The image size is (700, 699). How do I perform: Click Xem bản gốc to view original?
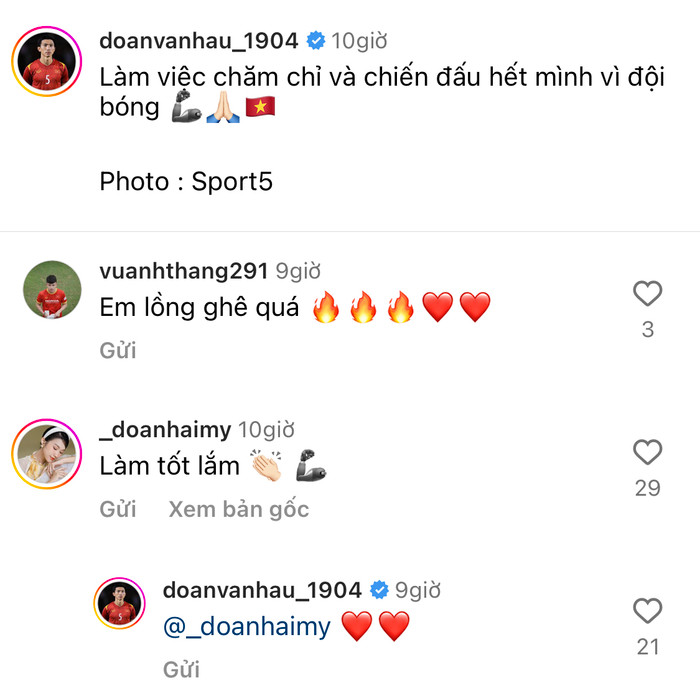(239, 509)
